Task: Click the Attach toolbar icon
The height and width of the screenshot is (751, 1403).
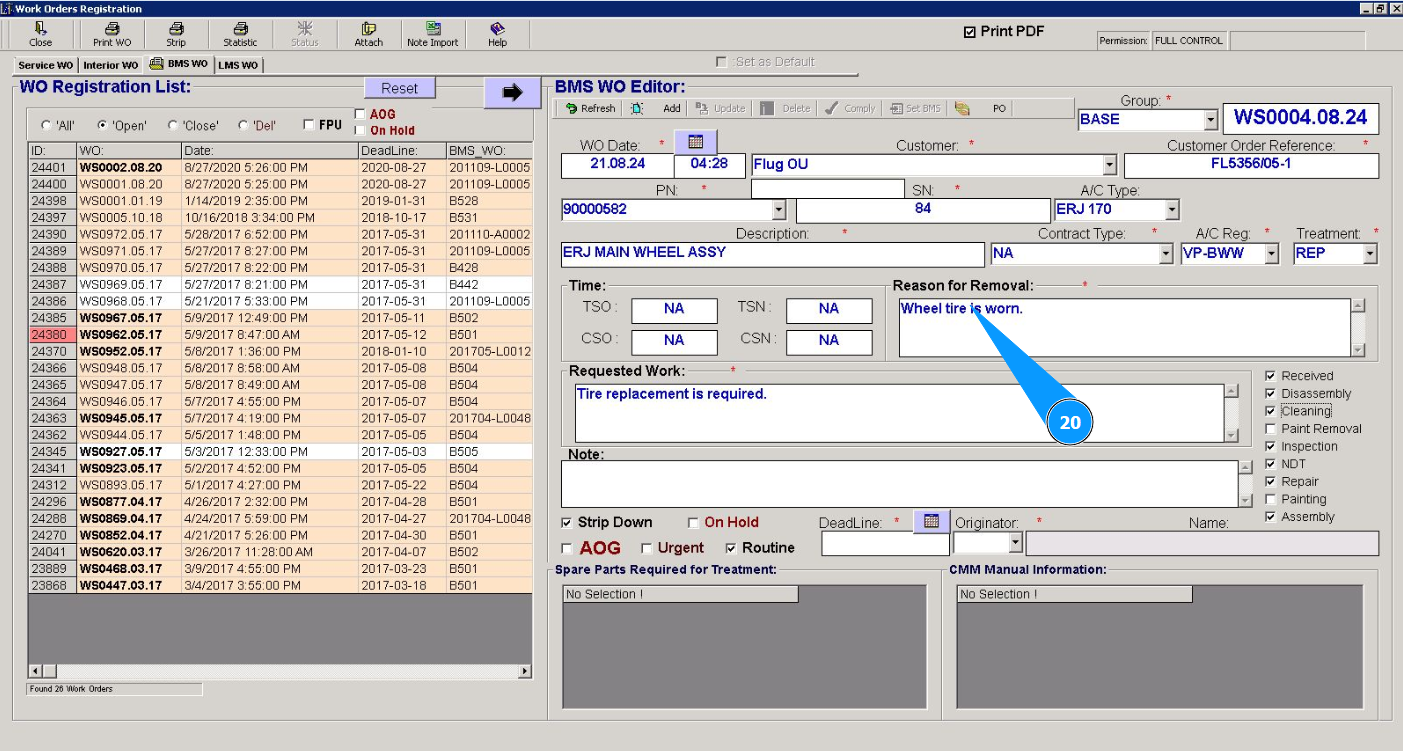Action: pyautogui.click(x=368, y=34)
